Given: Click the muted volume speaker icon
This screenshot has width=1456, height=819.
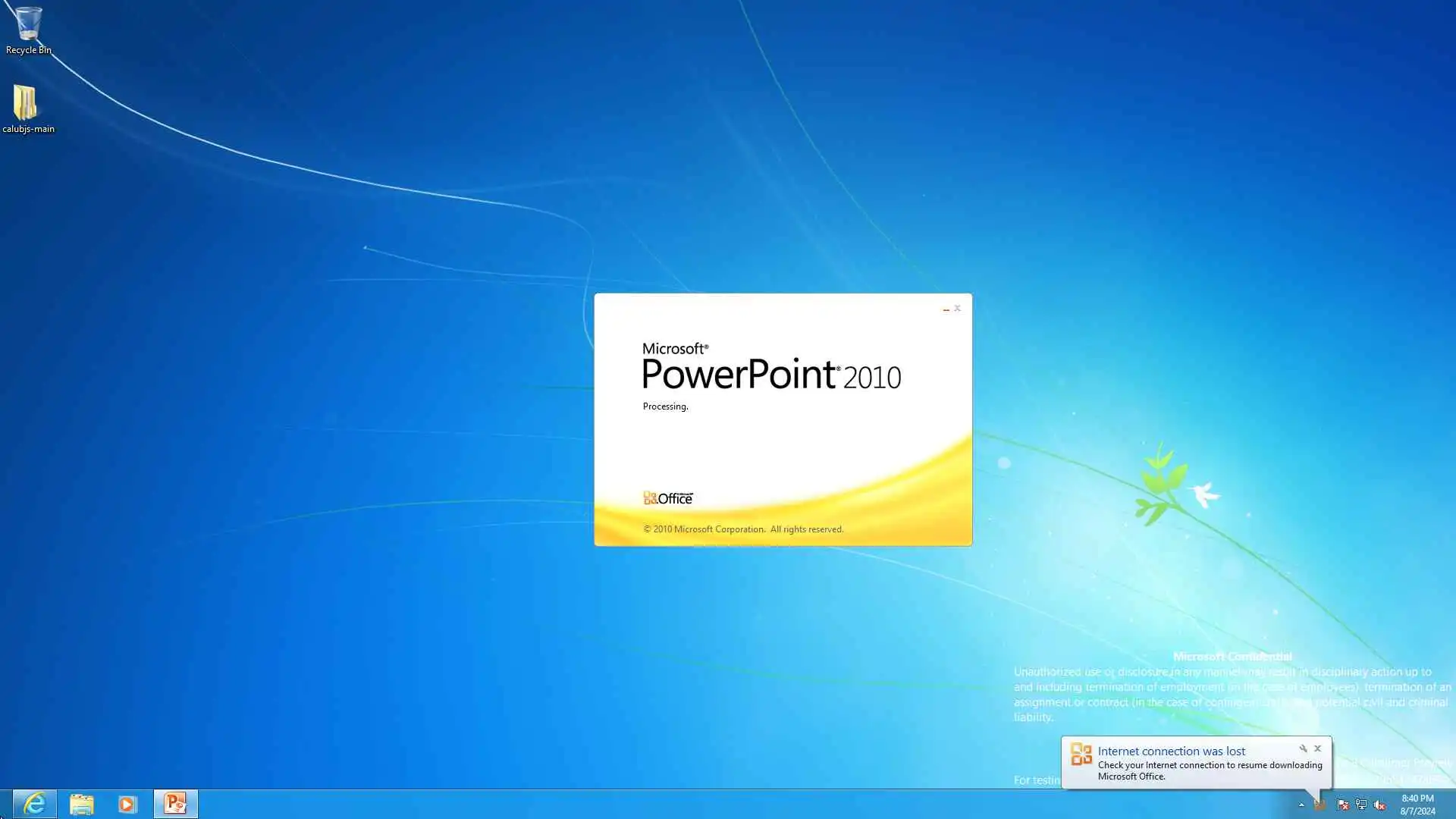Looking at the screenshot, I should (1379, 805).
